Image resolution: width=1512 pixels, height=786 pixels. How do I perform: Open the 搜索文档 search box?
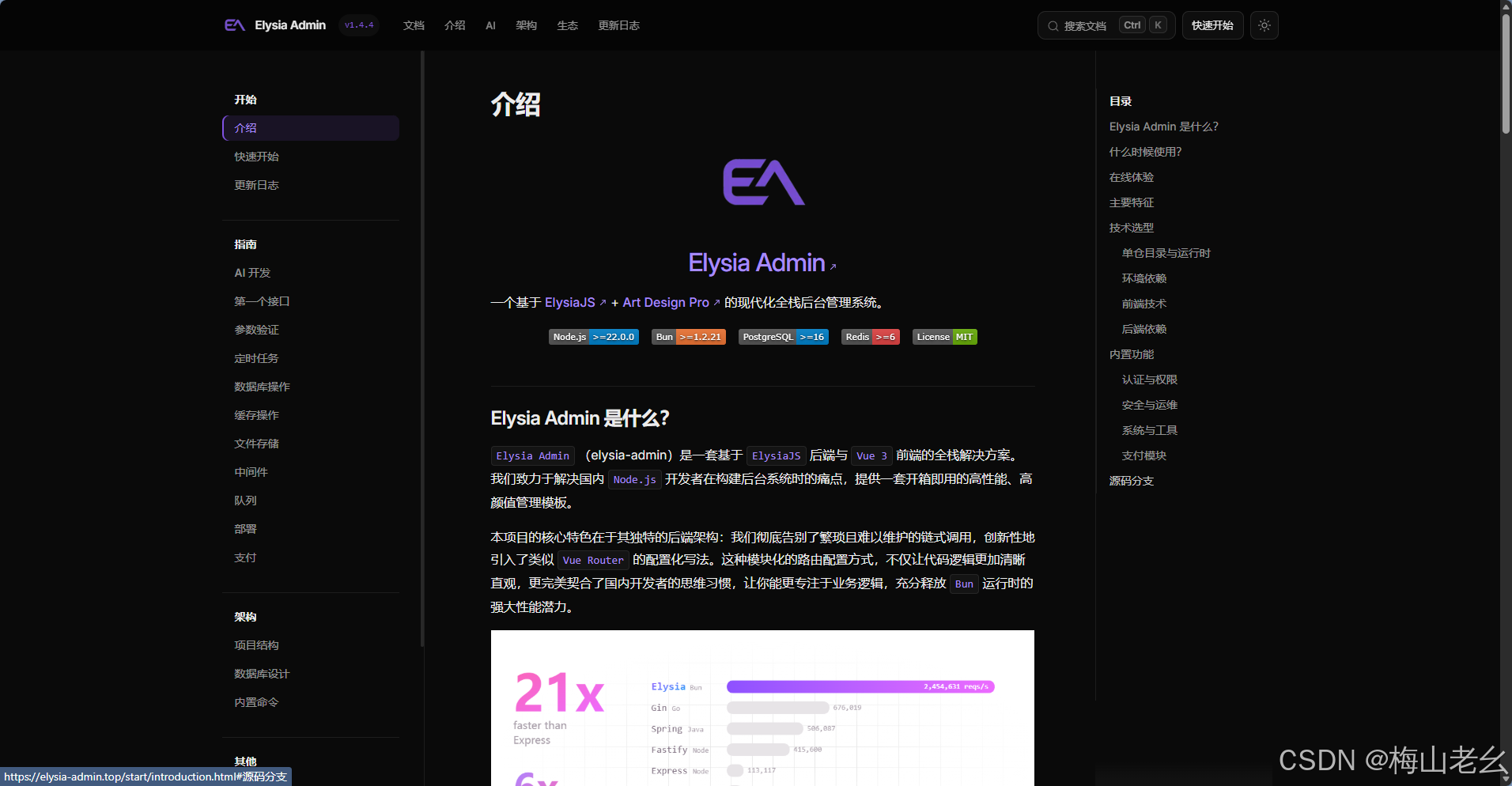1106,25
